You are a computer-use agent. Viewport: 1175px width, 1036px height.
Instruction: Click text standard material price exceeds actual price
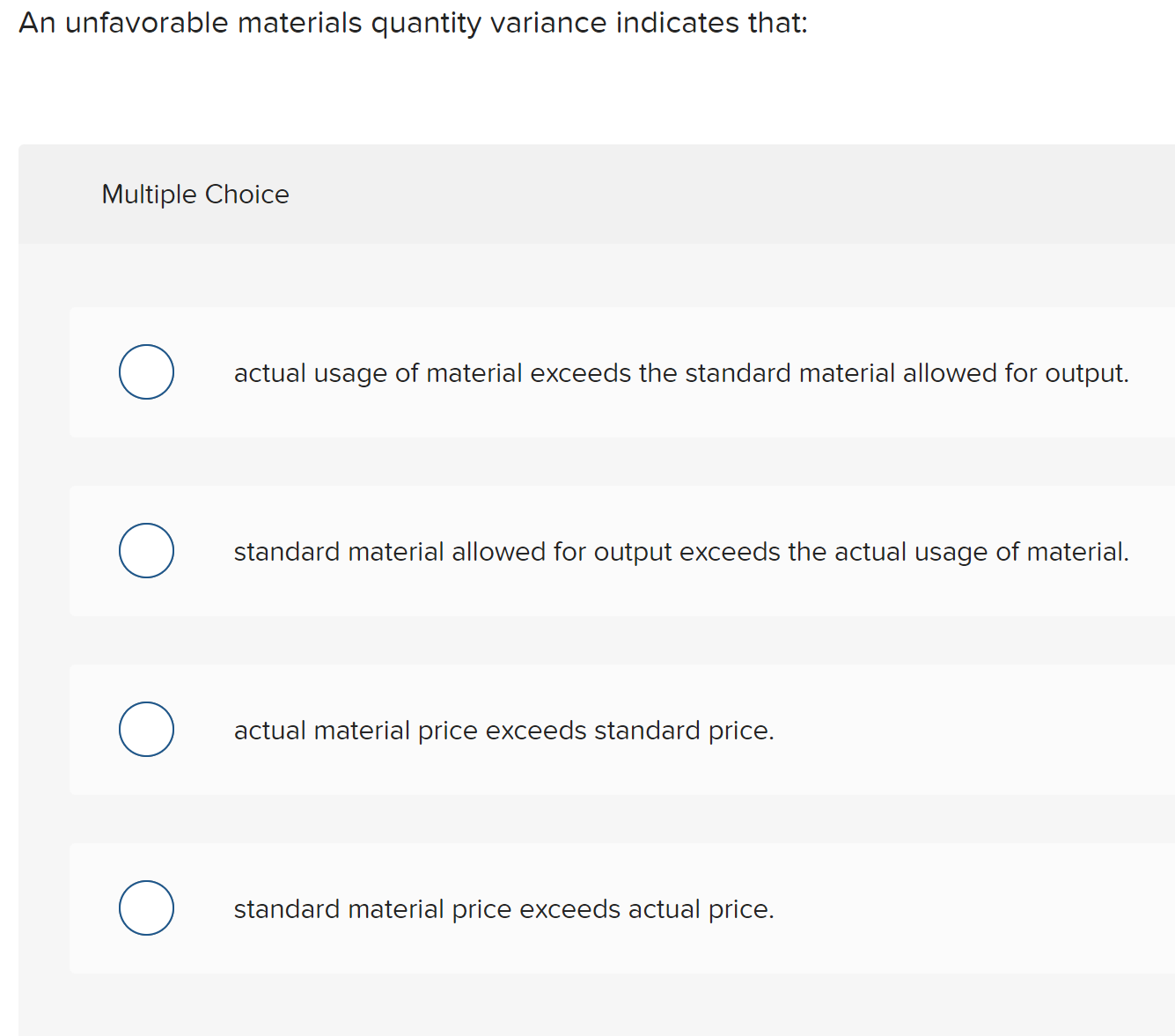coord(503,908)
